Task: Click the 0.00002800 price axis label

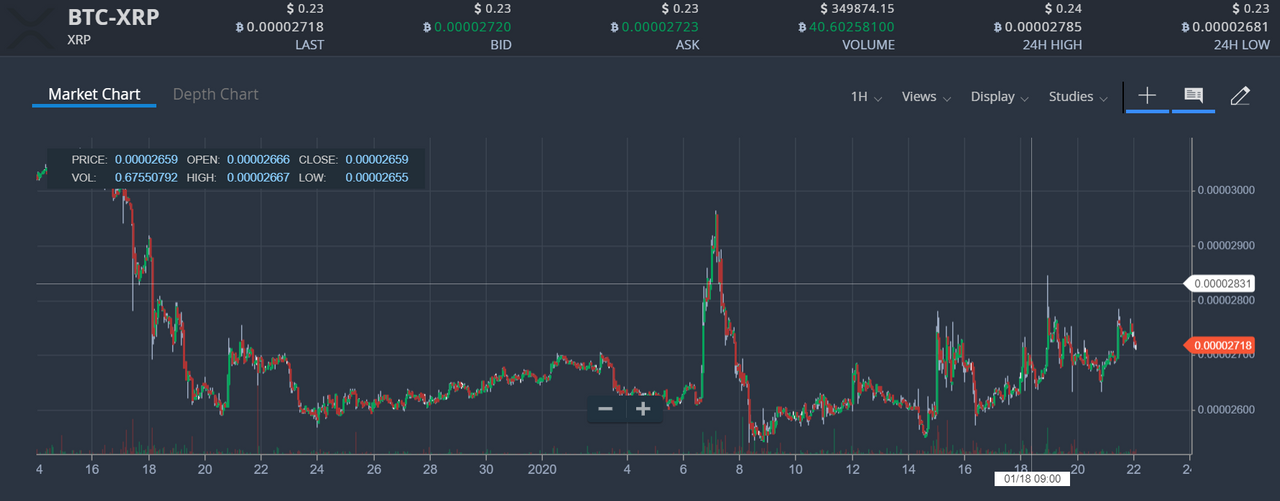Action: pyautogui.click(x=1226, y=300)
